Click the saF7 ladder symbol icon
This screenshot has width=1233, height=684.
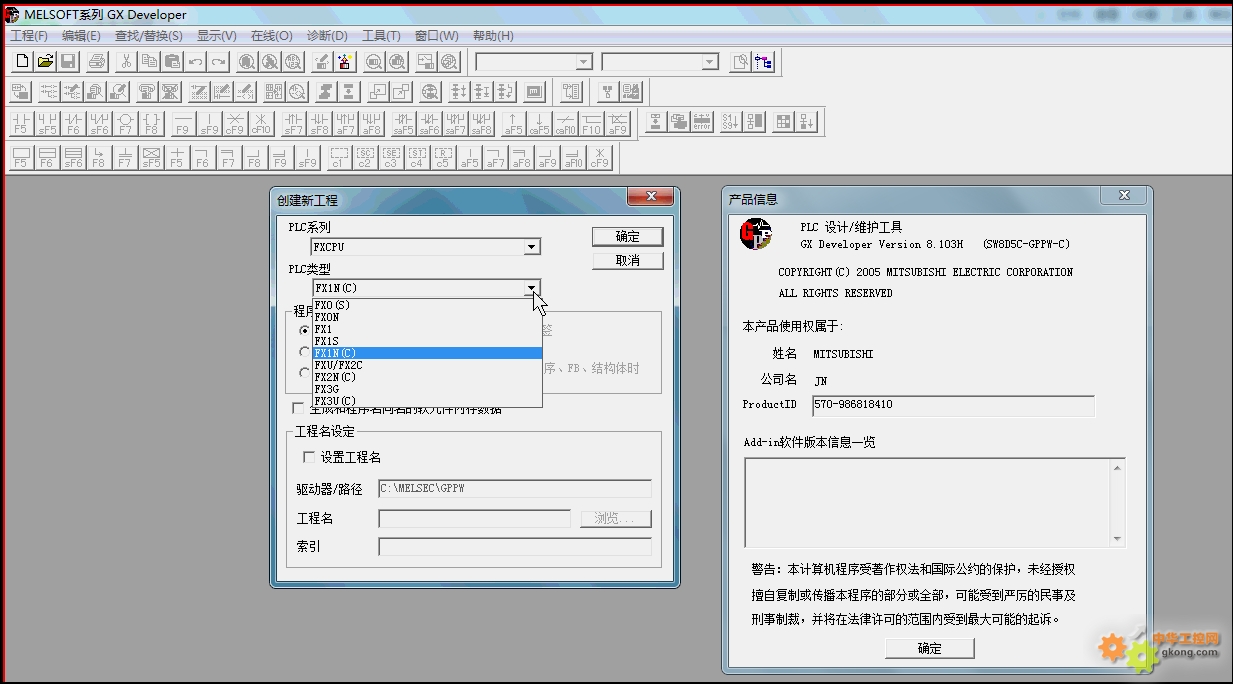(x=455, y=123)
